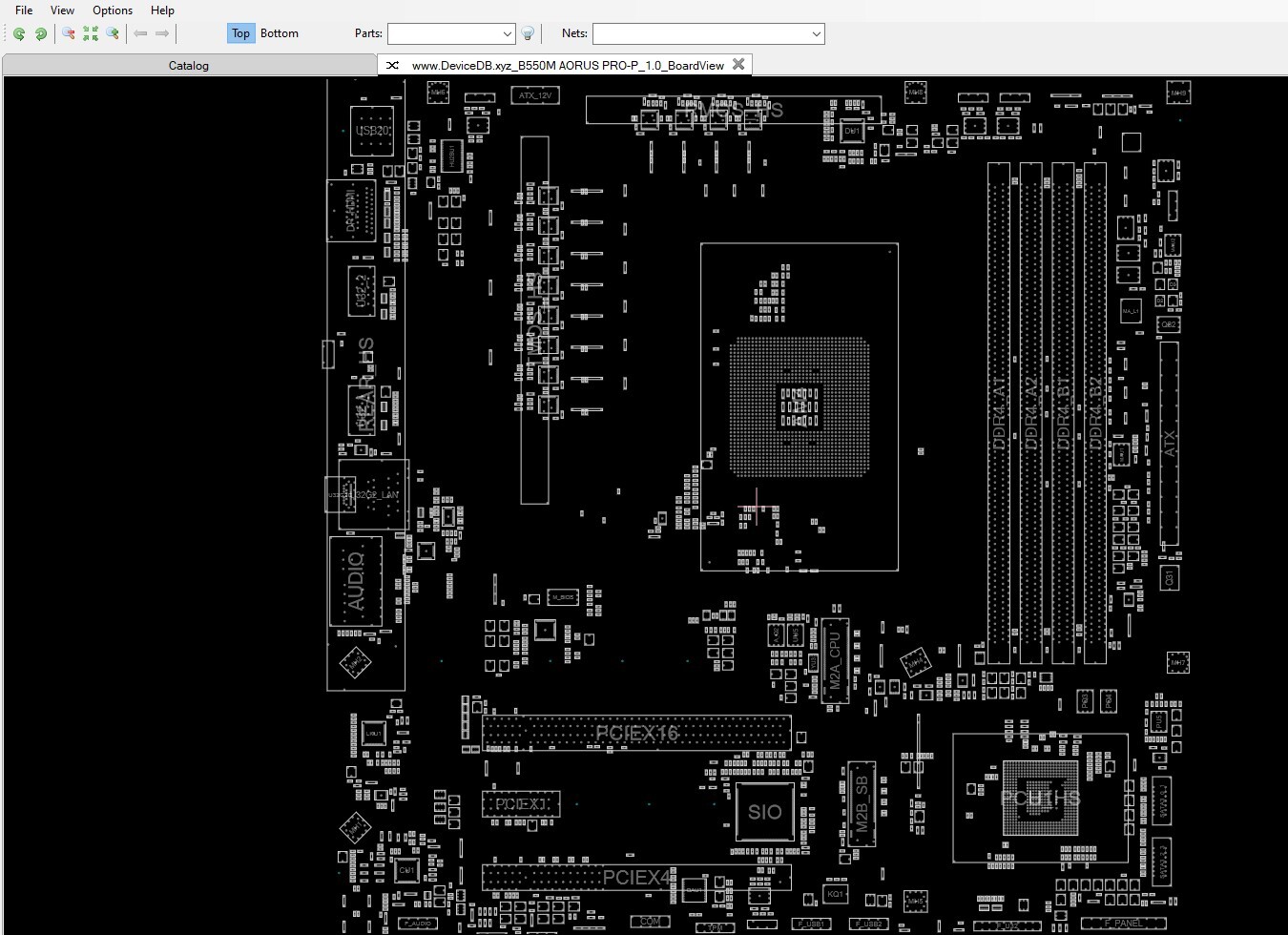
Task: Select the Top board side
Action: click(x=240, y=33)
